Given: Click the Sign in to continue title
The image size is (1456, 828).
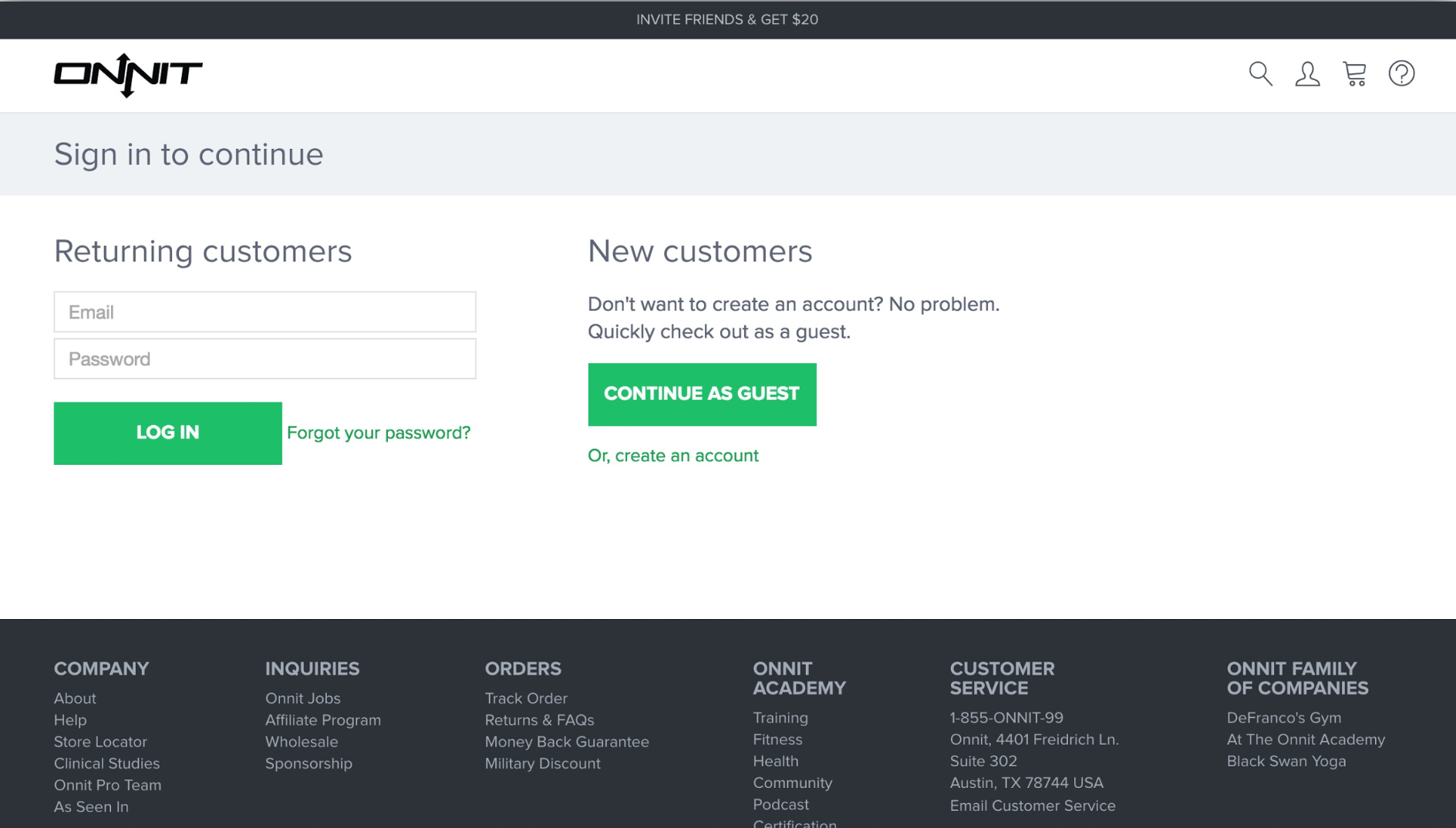Looking at the screenshot, I should click(189, 154).
